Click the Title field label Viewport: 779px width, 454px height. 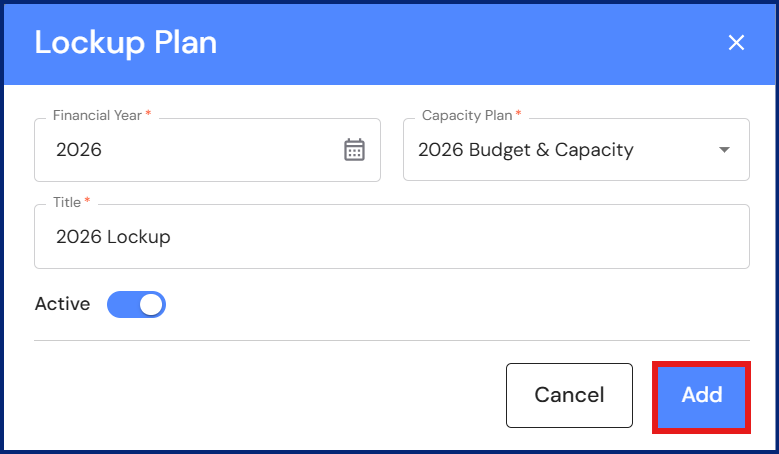(x=67, y=202)
